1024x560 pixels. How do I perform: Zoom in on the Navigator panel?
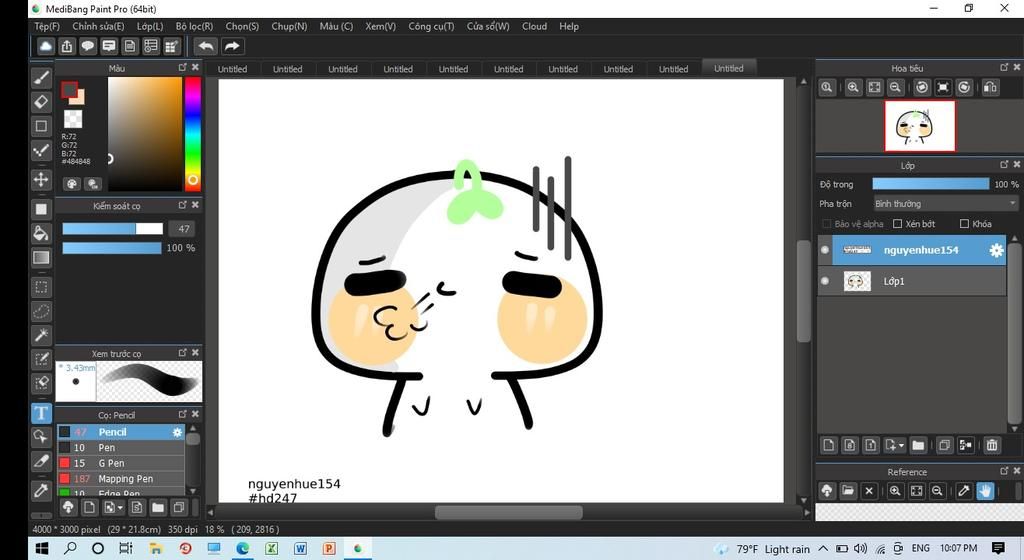click(x=853, y=87)
